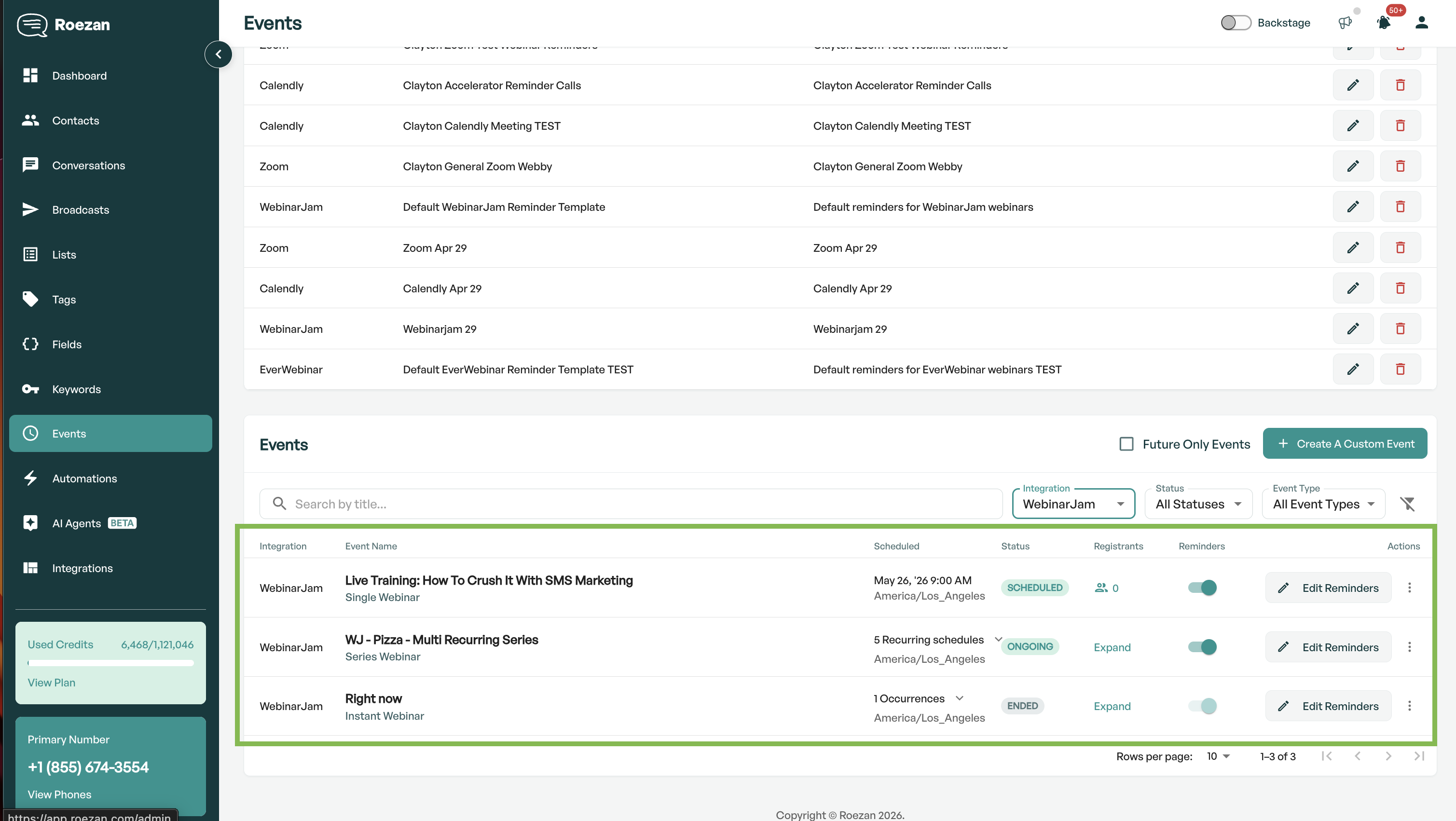Edit Reminders for WJ - Pizza series
1456x821 pixels.
tap(1328, 647)
